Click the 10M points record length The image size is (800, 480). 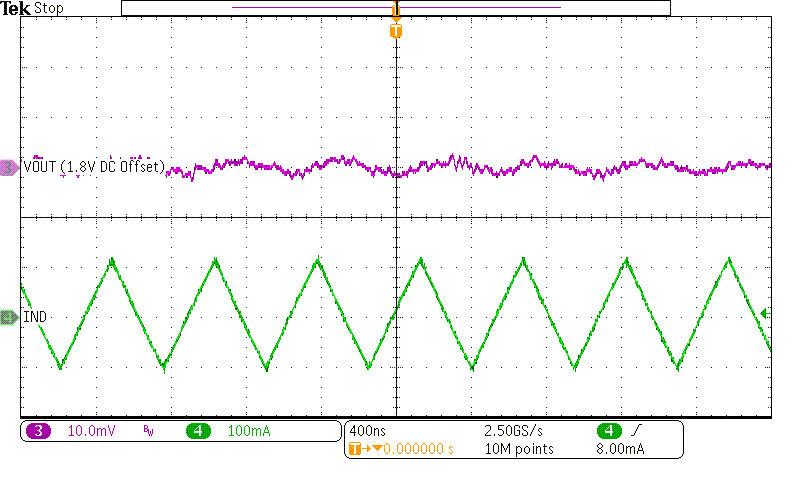click(x=519, y=449)
